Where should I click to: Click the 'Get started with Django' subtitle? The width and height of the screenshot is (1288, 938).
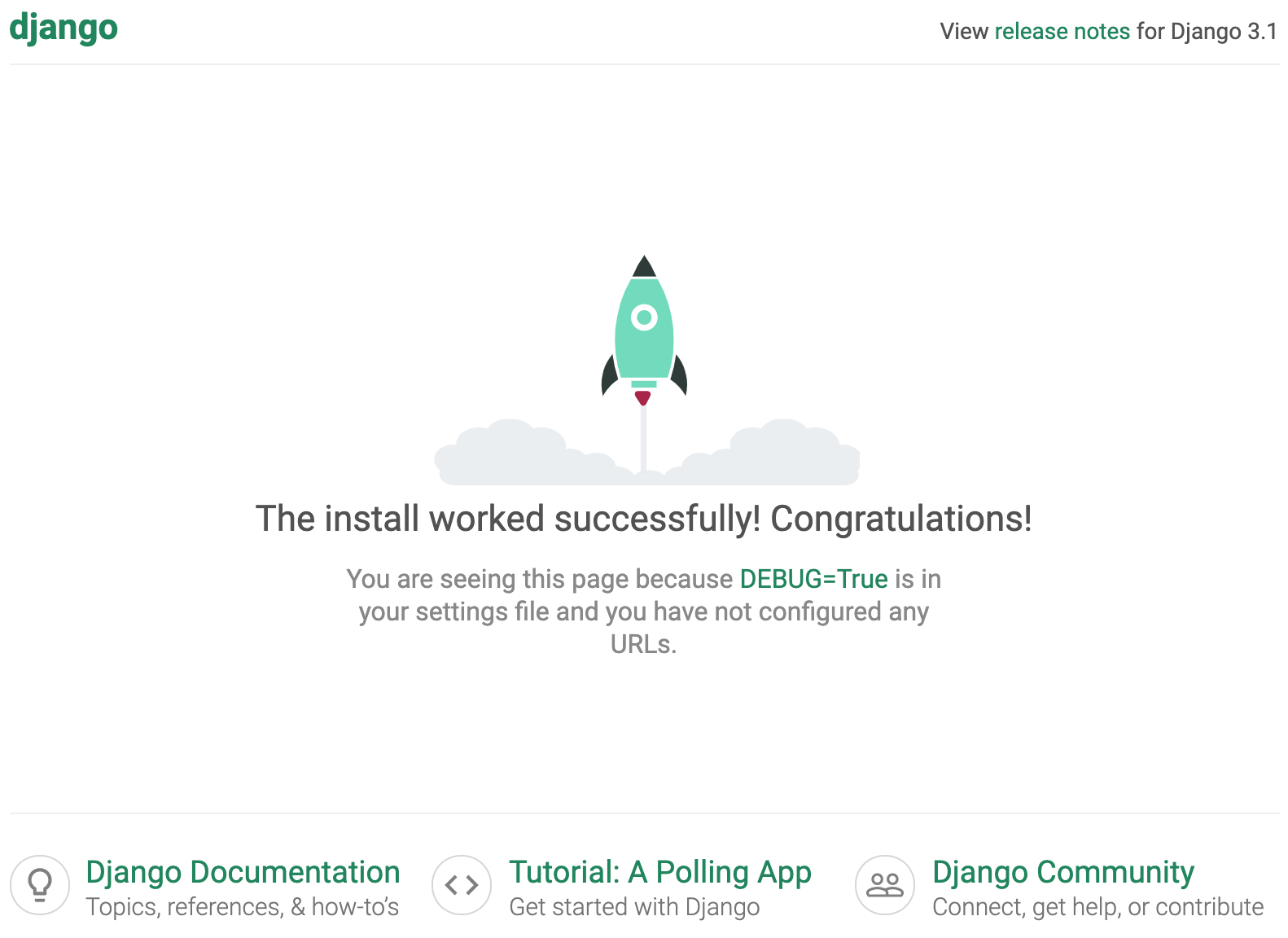tap(634, 907)
